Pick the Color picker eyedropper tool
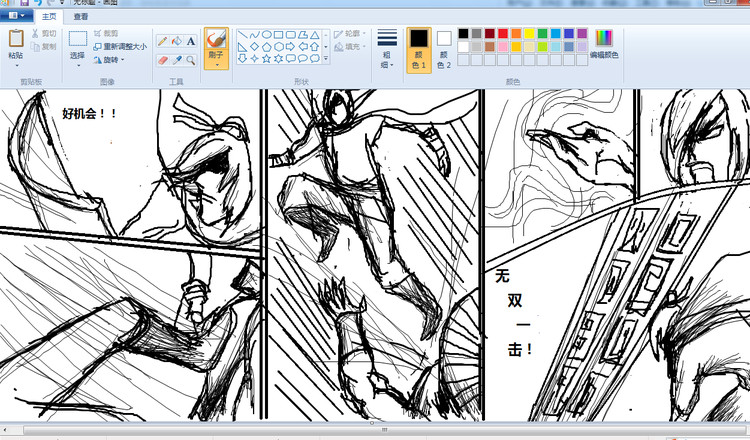This screenshot has width=750, height=440. pos(176,60)
